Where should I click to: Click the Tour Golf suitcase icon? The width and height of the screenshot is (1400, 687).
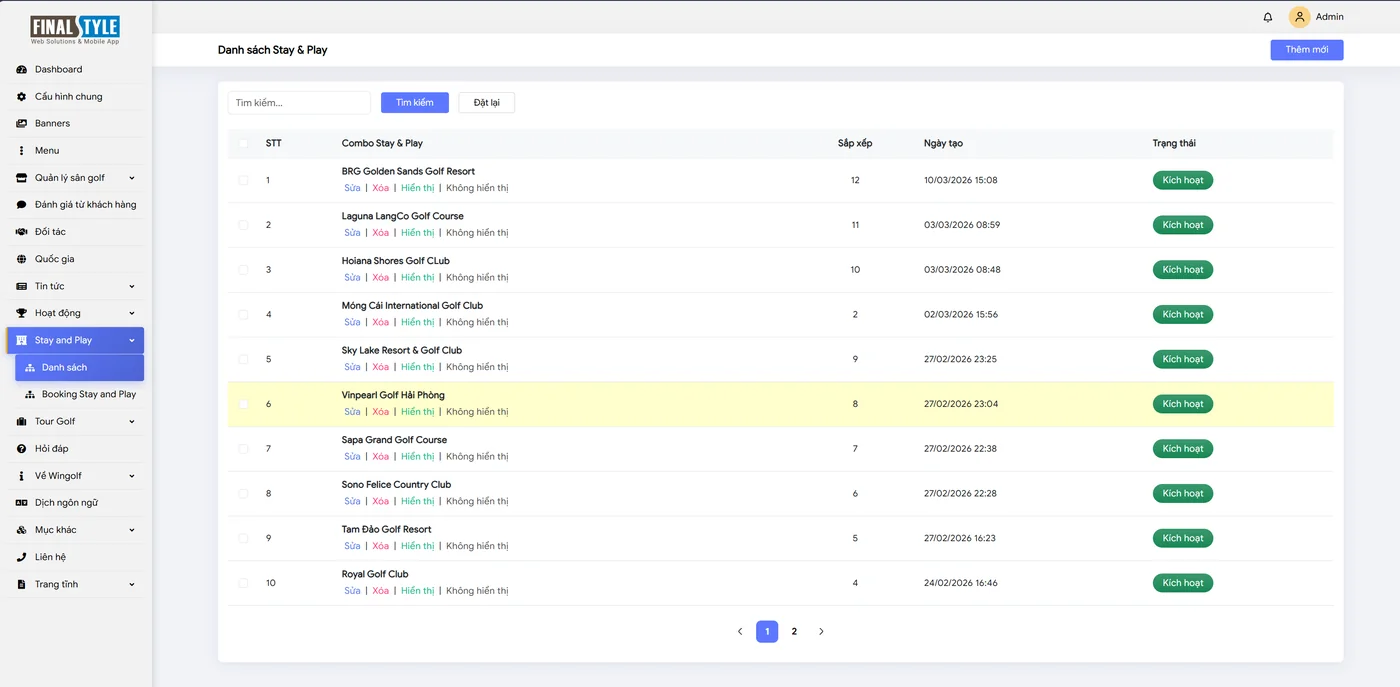click(x=22, y=422)
